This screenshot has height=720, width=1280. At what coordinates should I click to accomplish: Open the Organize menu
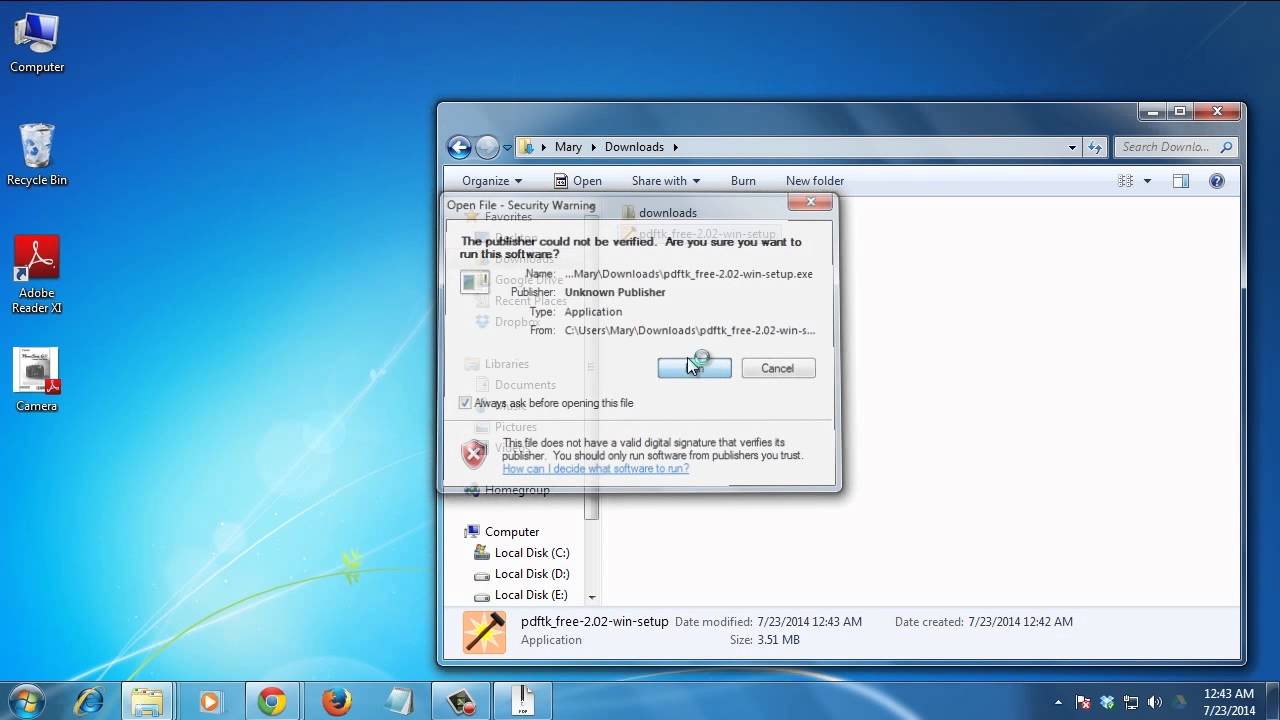coord(492,181)
